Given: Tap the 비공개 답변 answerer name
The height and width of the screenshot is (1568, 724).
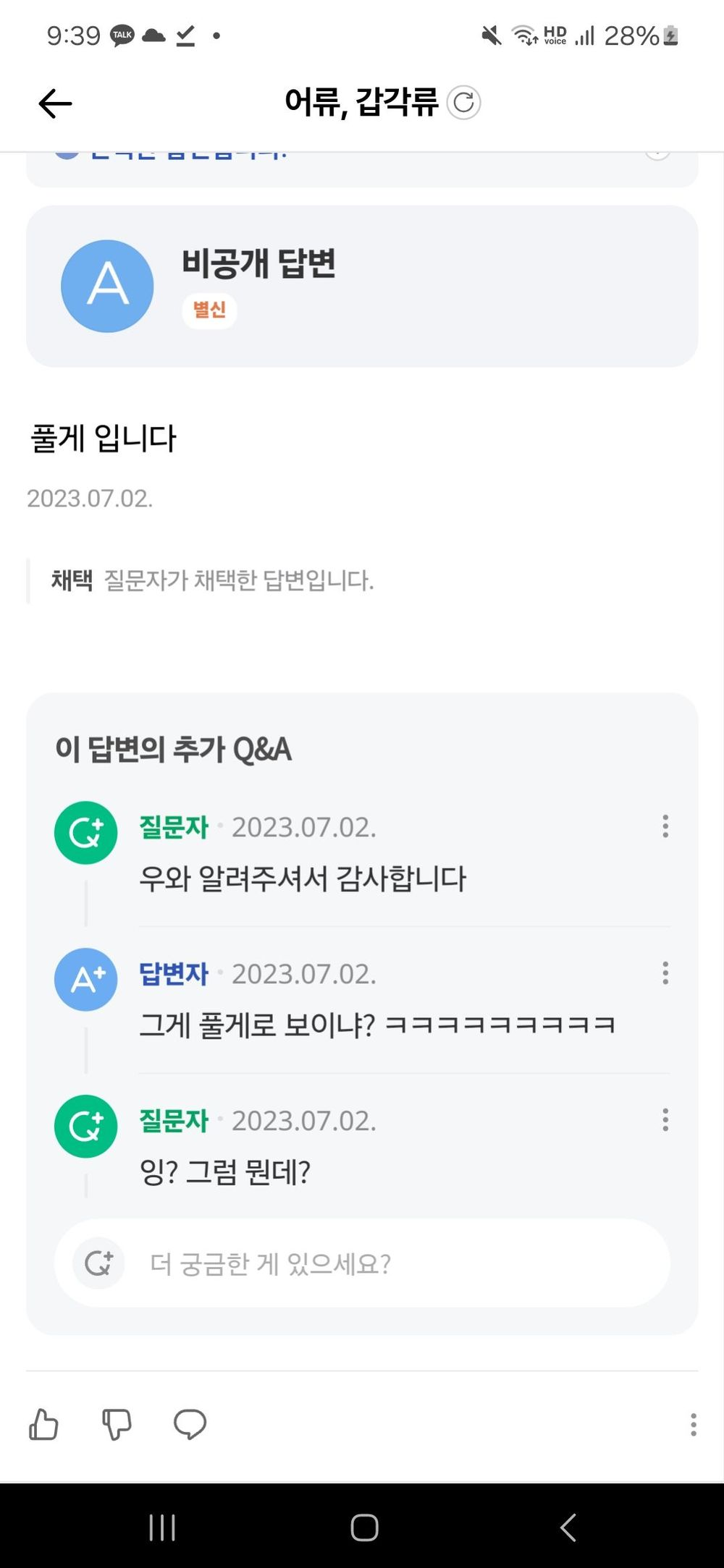Looking at the screenshot, I should coord(258,263).
